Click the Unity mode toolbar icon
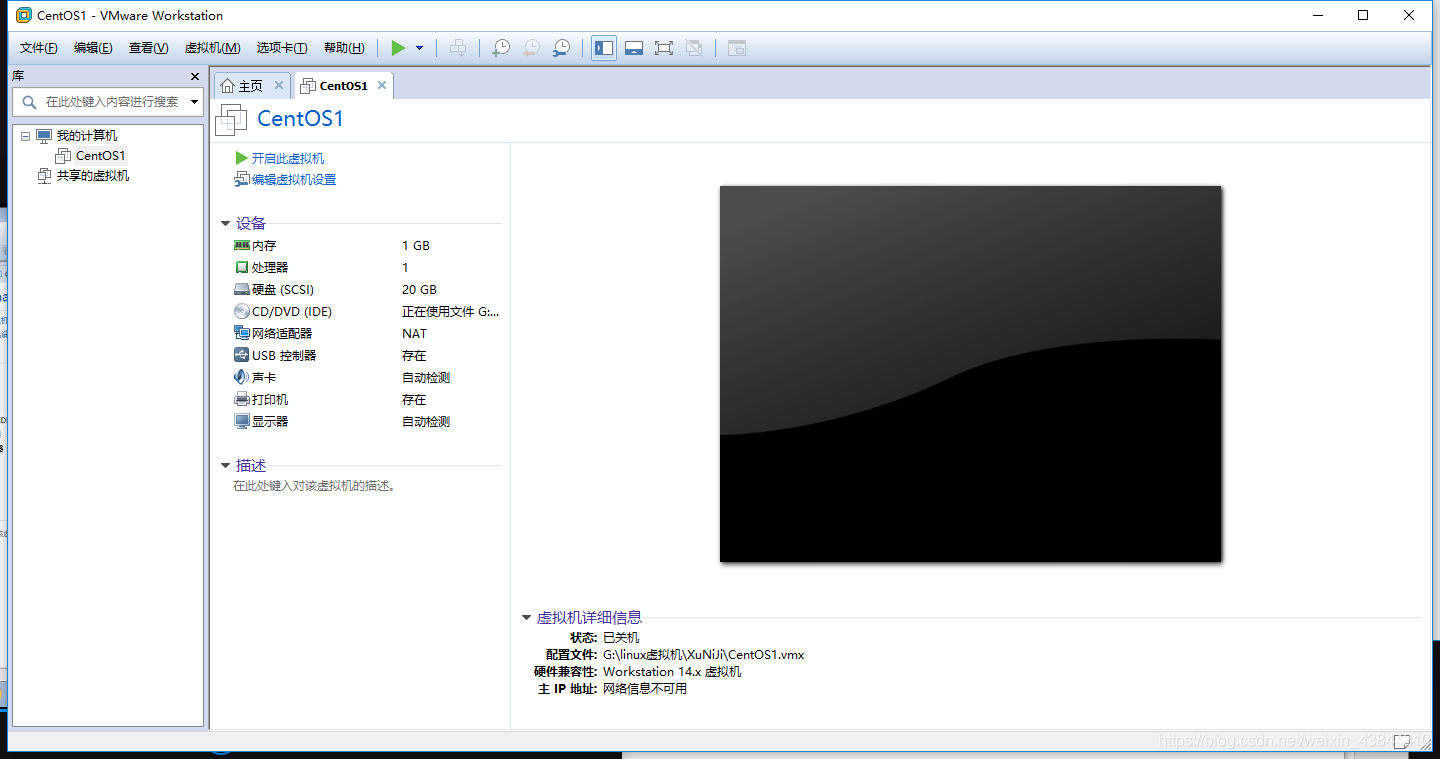The width and height of the screenshot is (1440, 759). (695, 48)
